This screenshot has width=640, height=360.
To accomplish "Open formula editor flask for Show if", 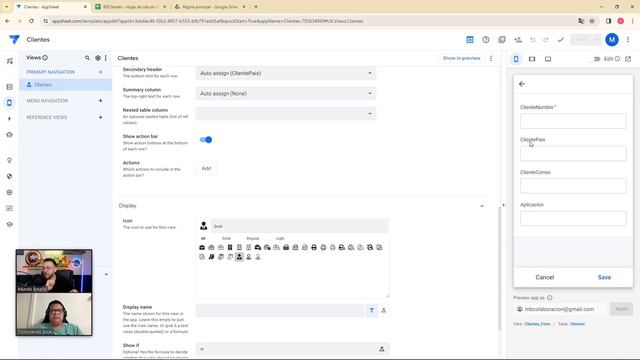I will click(382, 349).
